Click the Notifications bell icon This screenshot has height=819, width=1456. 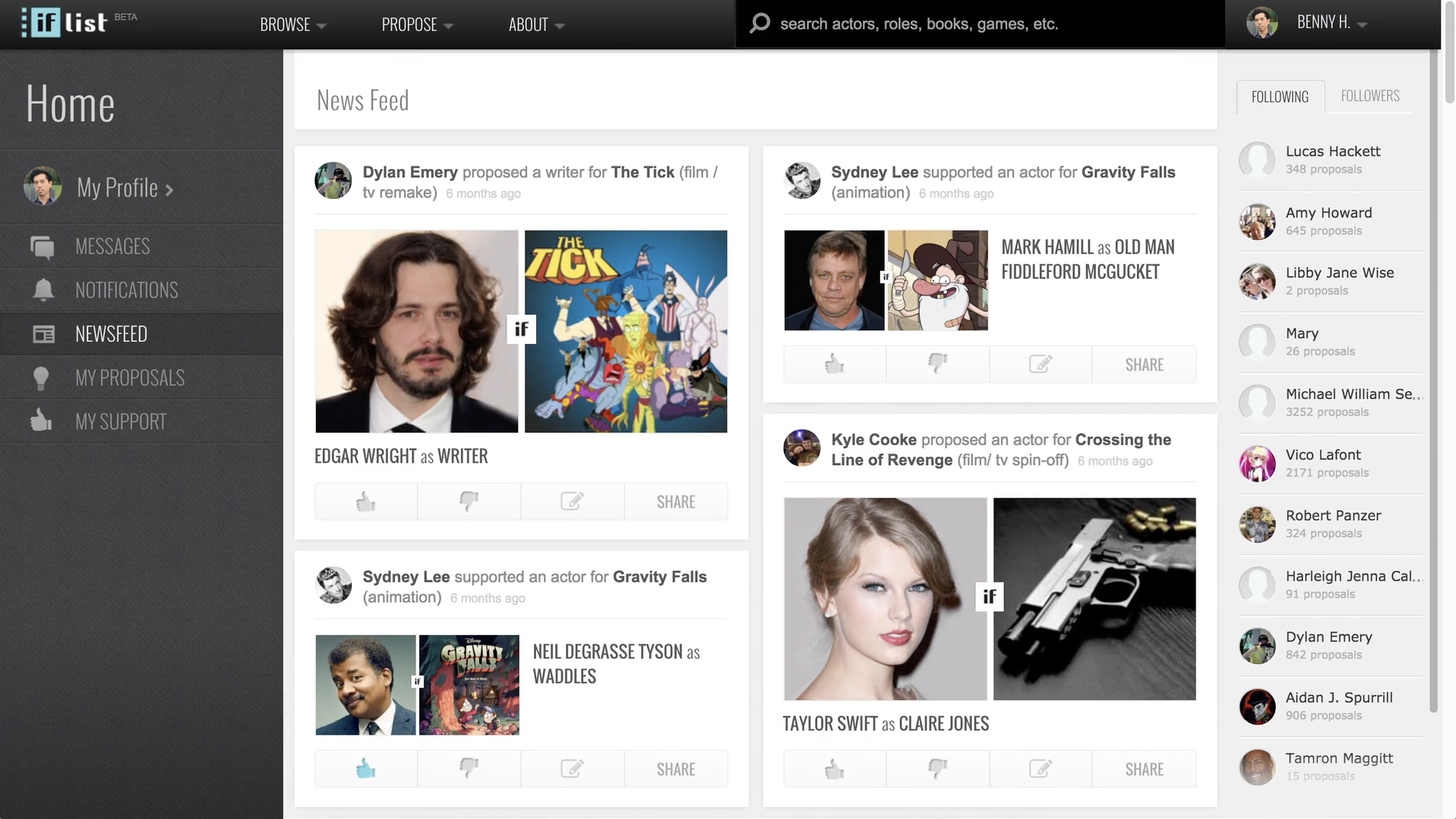coord(43,290)
